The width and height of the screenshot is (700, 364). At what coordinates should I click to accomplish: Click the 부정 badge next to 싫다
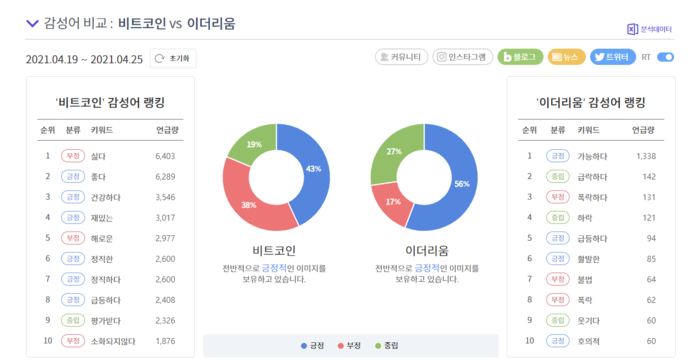[x=73, y=156]
